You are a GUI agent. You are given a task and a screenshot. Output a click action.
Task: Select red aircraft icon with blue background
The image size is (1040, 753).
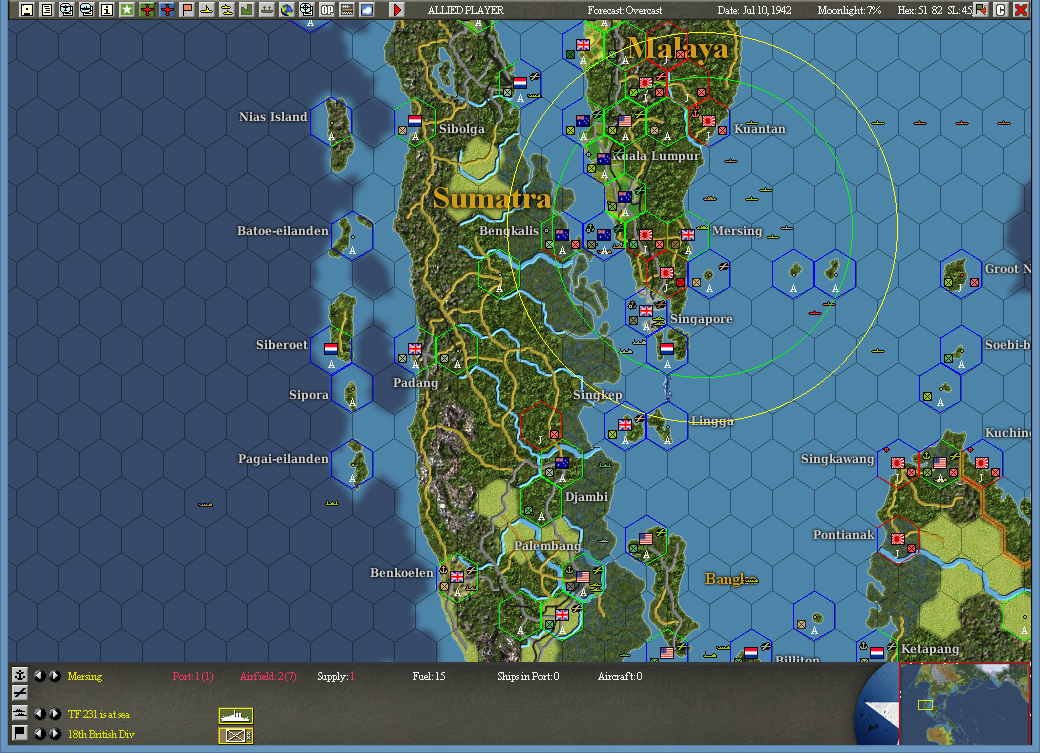[x=166, y=9]
